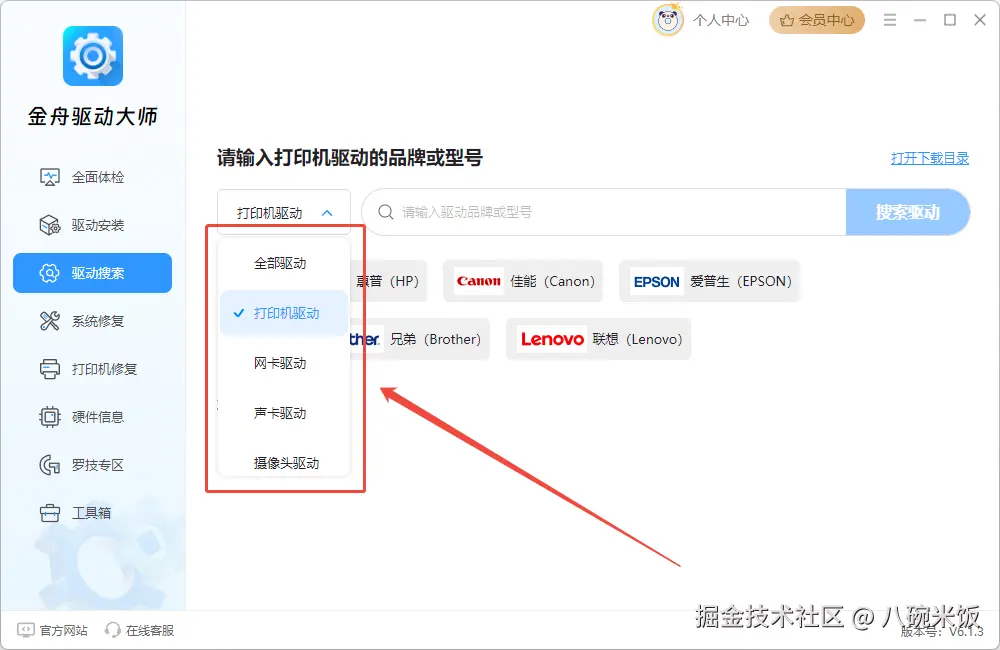Click the search magnifier icon
The height and width of the screenshot is (650, 1000).
[x=386, y=212]
